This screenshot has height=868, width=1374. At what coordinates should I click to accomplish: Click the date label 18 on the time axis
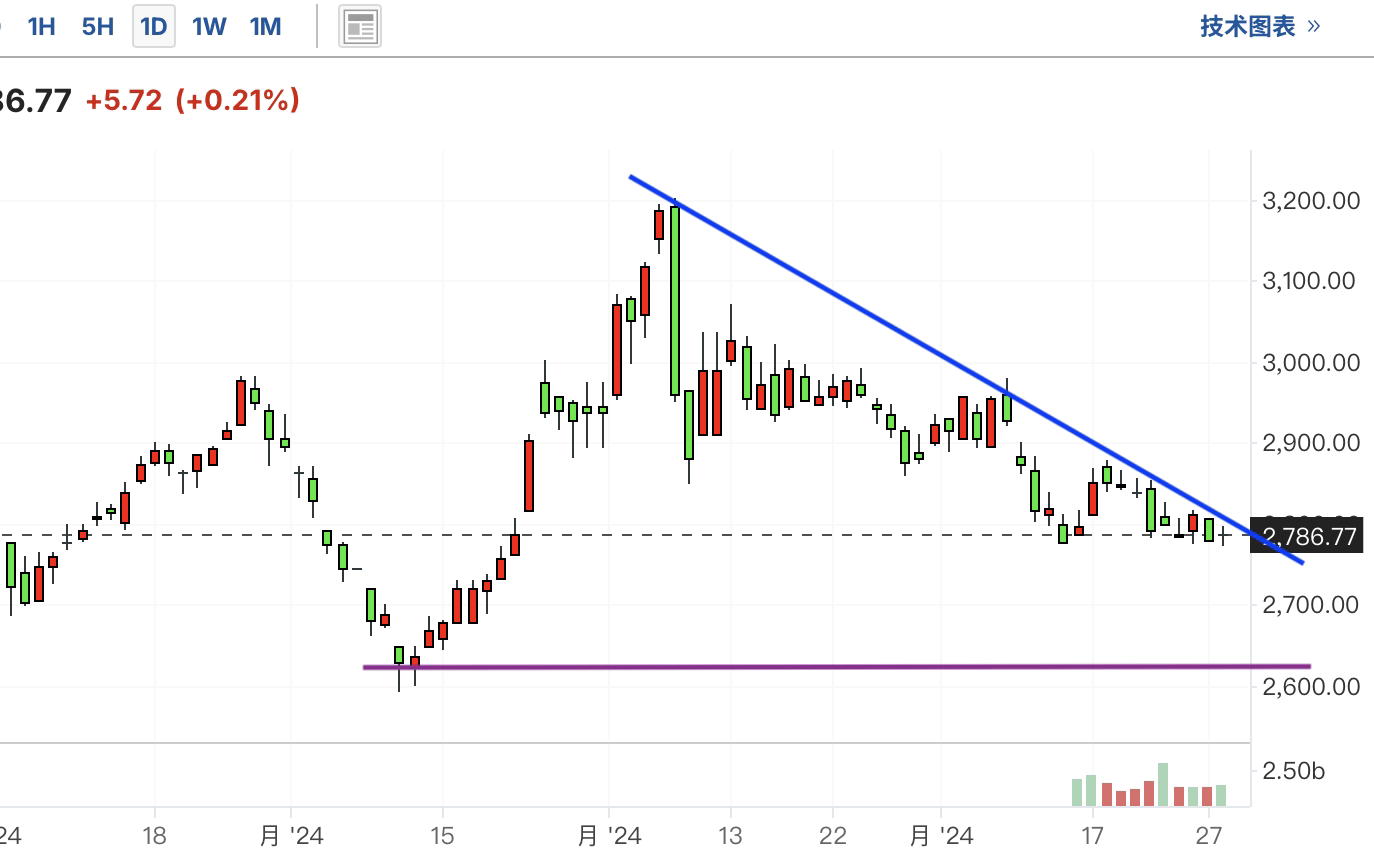[x=155, y=836]
